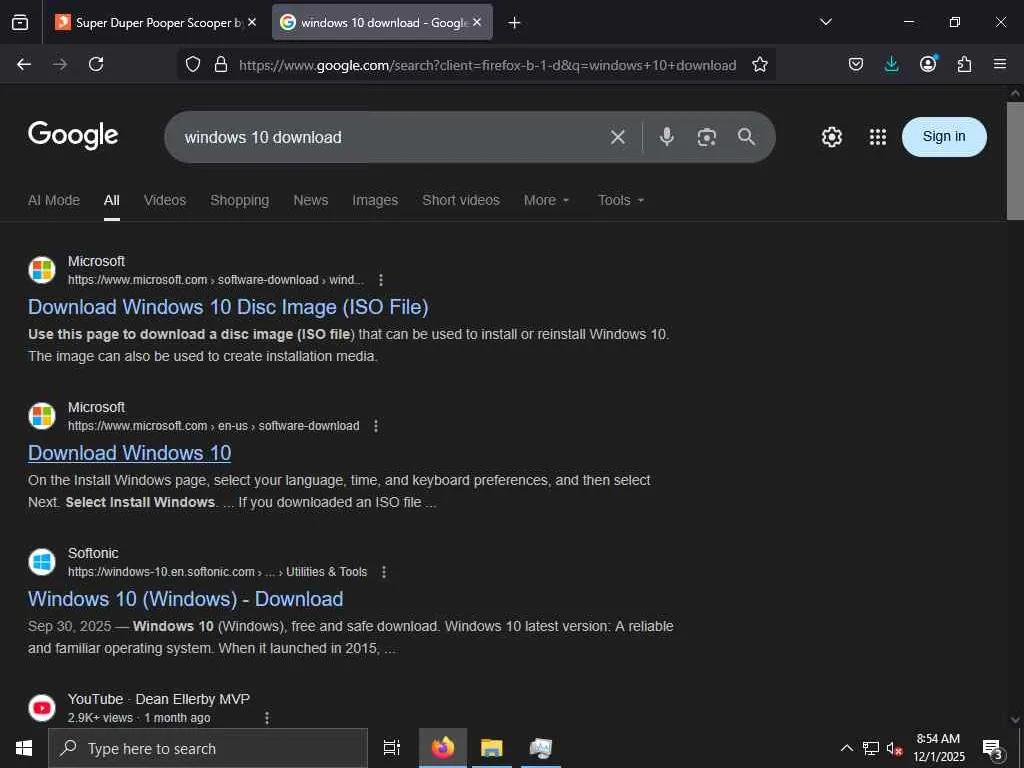Click the Softonic site name

[93, 553]
